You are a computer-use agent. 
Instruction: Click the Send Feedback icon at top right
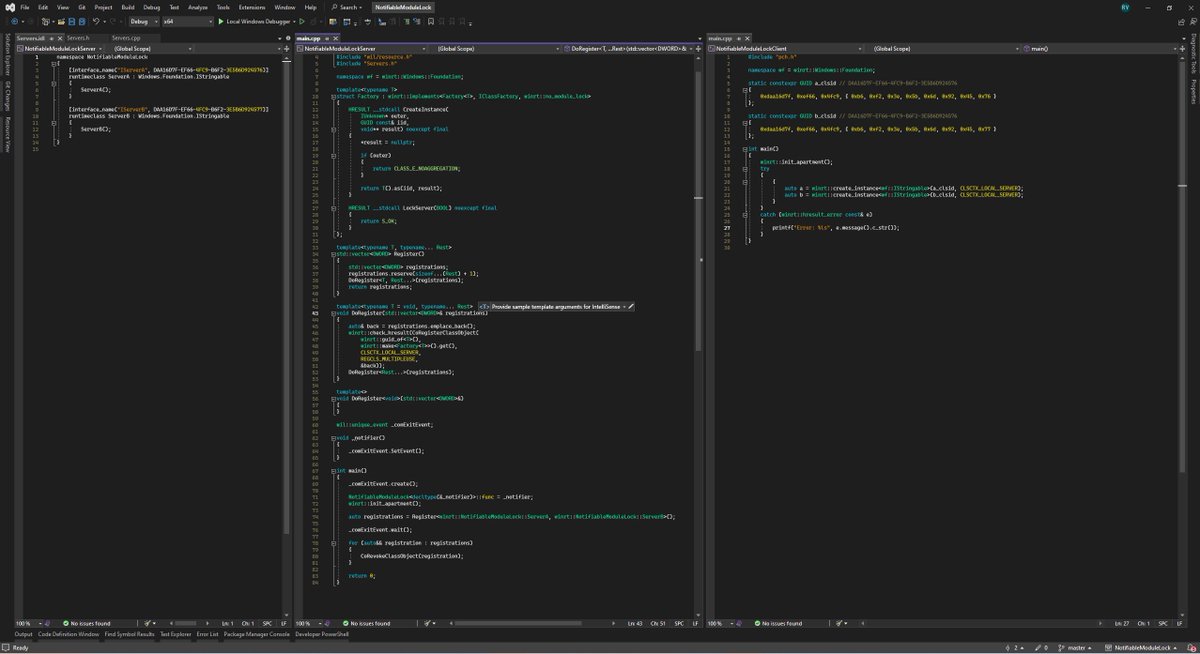(1193, 22)
